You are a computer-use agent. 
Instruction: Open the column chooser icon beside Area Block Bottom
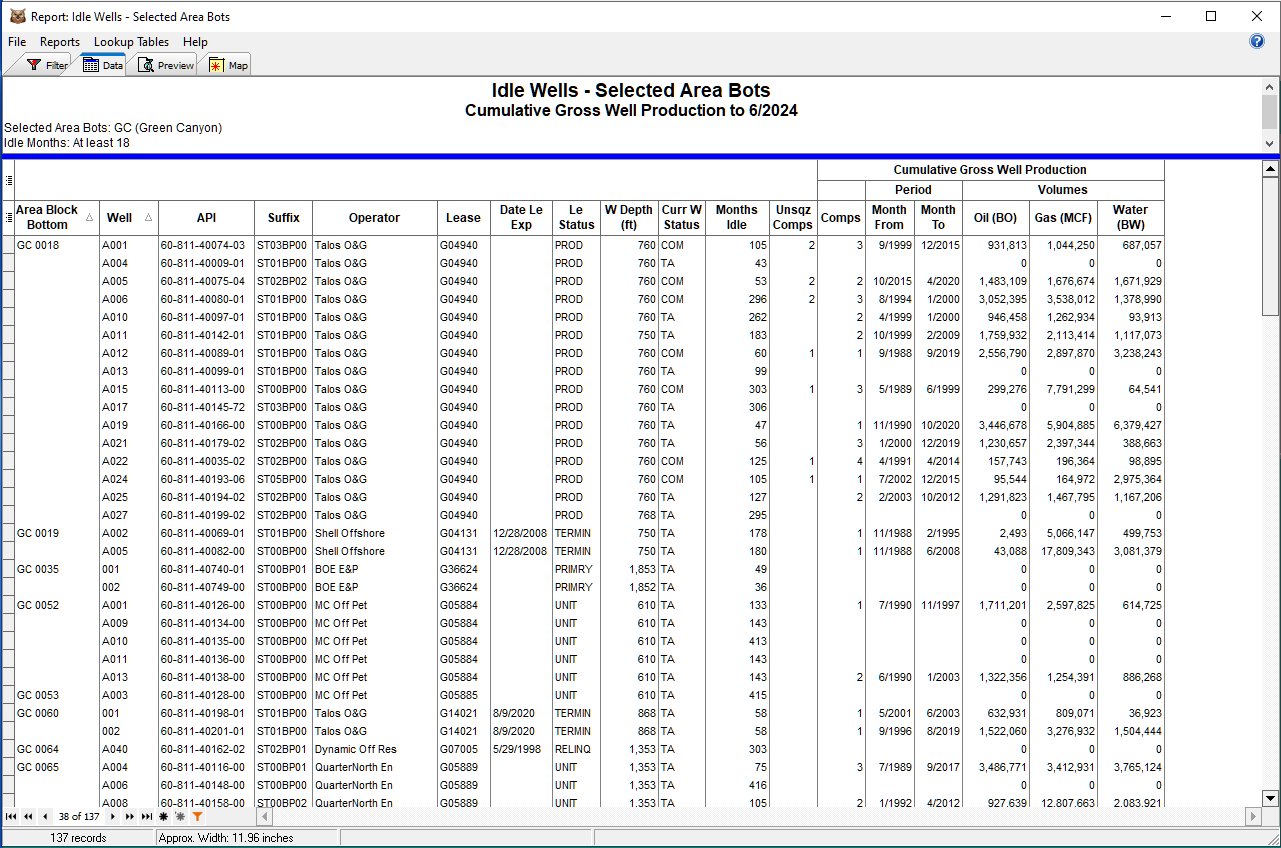tap(9, 217)
